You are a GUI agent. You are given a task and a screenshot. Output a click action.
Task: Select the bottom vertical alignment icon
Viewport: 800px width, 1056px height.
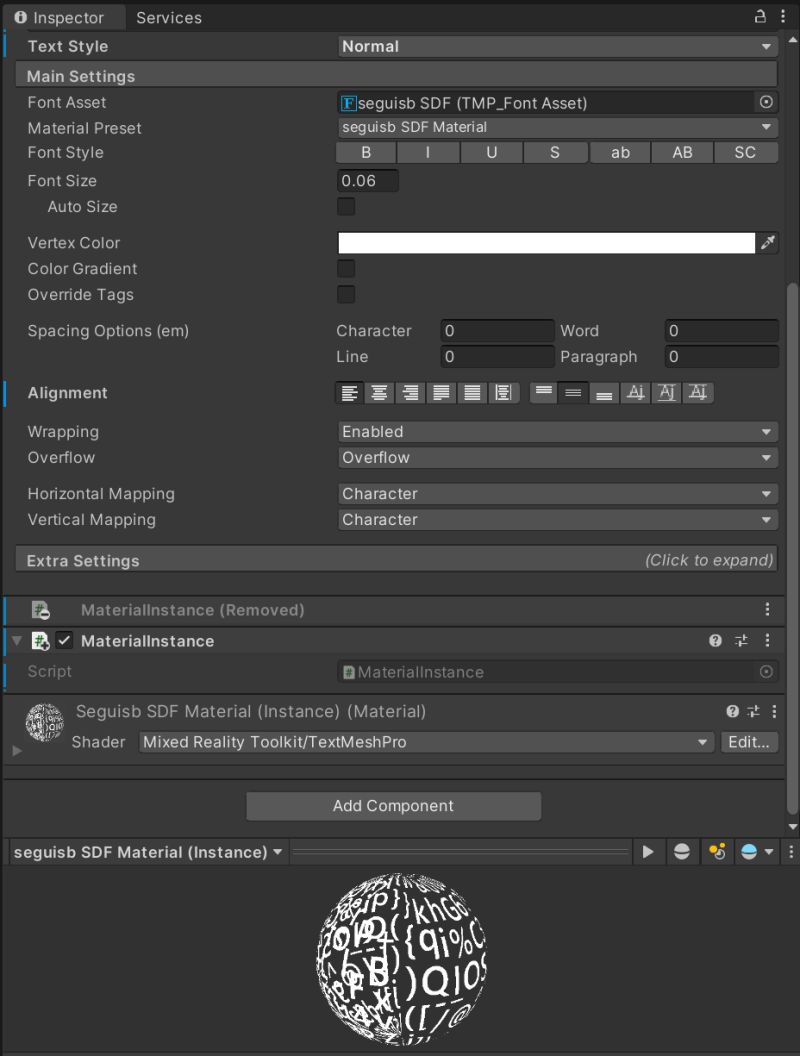point(604,392)
